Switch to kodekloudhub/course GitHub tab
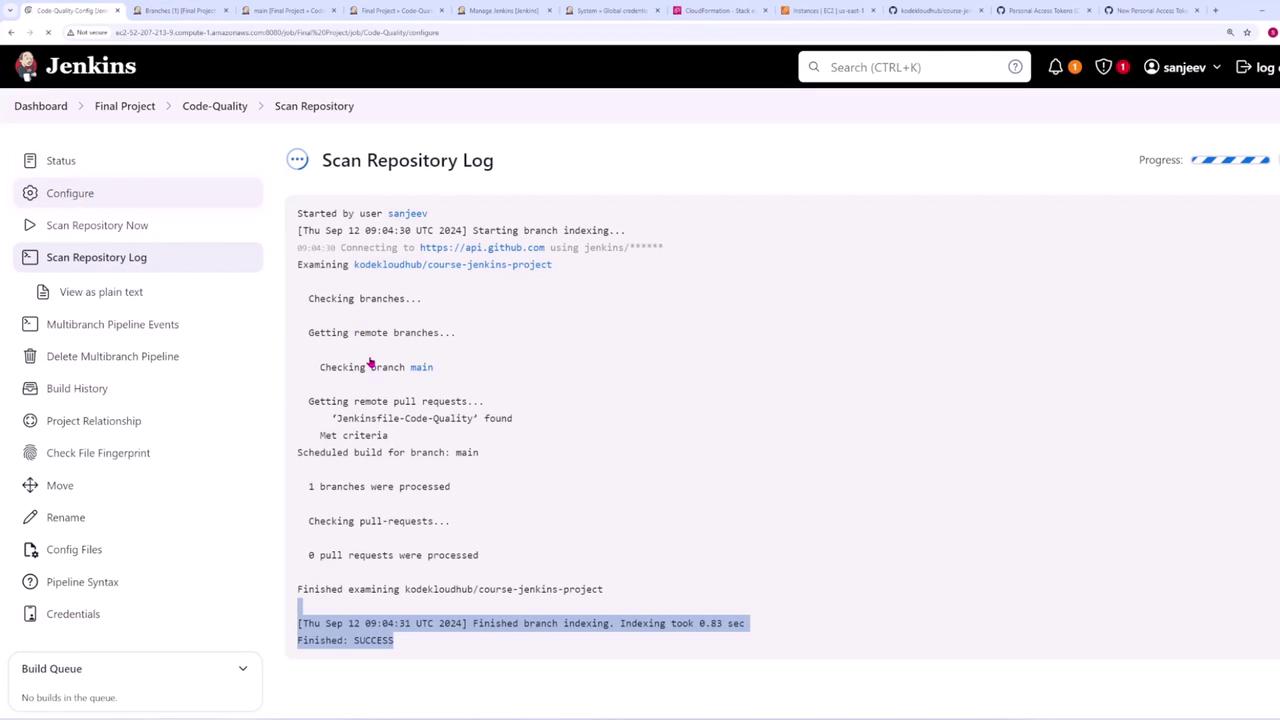This screenshot has width=1280, height=720. (x=935, y=10)
